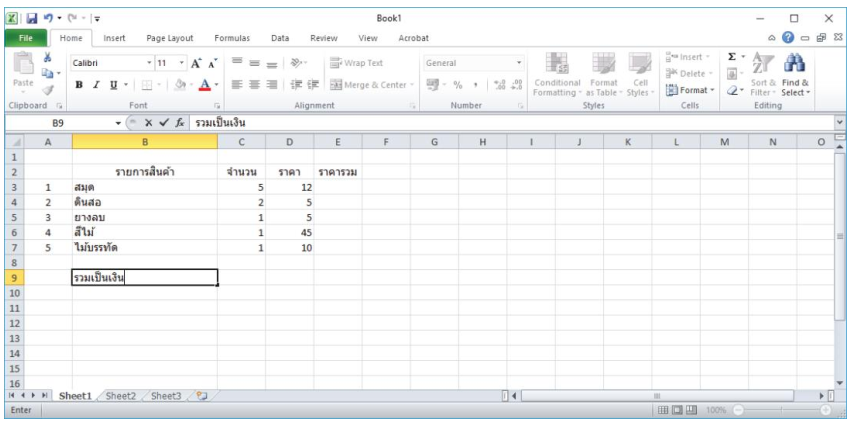Switch to Sheet2 worksheet tab
This screenshot has height=426, width=853.
(x=120, y=396)
